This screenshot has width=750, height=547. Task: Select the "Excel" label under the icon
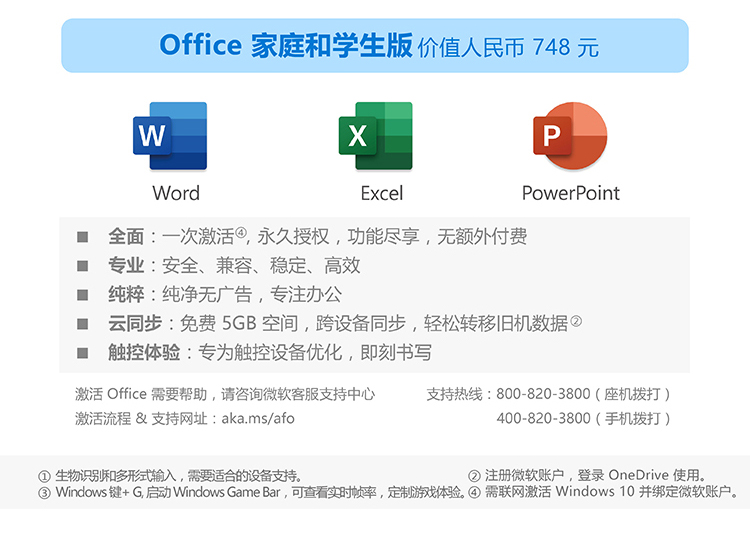[x=382, y=193]
